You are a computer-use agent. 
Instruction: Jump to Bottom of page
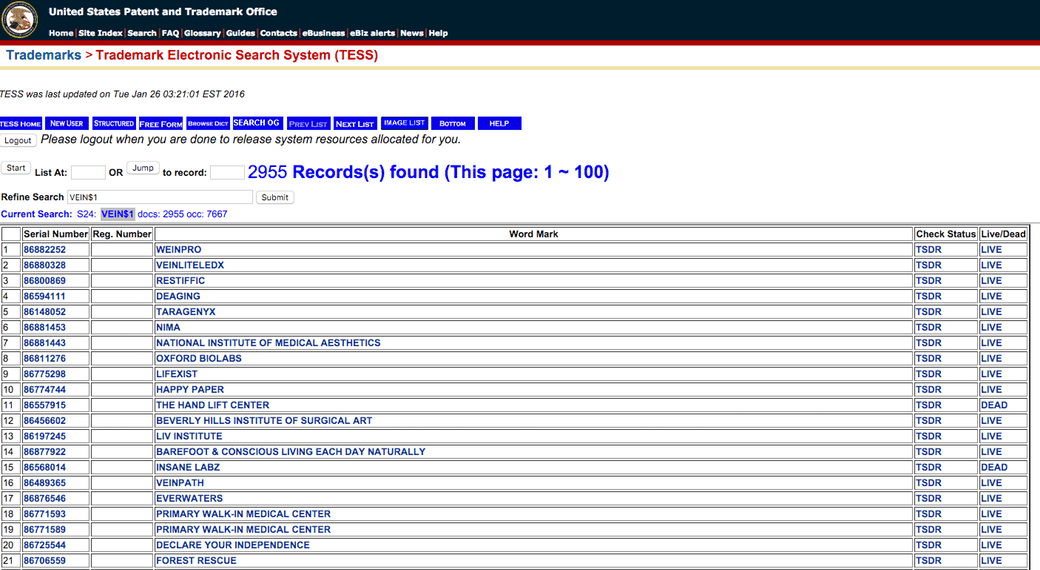pyautogui.click(x=452, y=124)
